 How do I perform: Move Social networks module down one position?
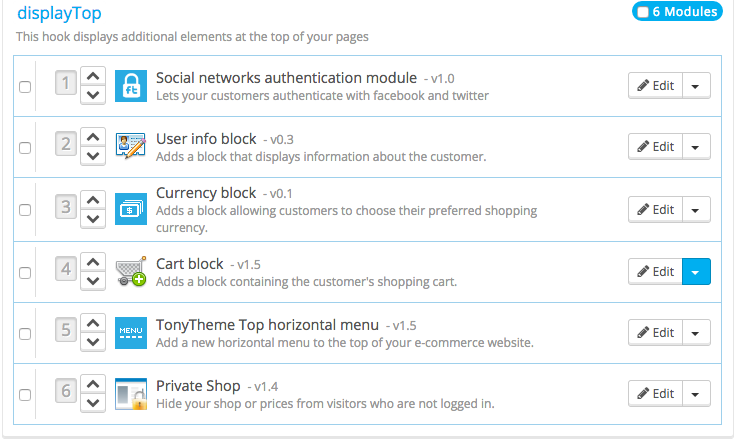click(93, 95)
